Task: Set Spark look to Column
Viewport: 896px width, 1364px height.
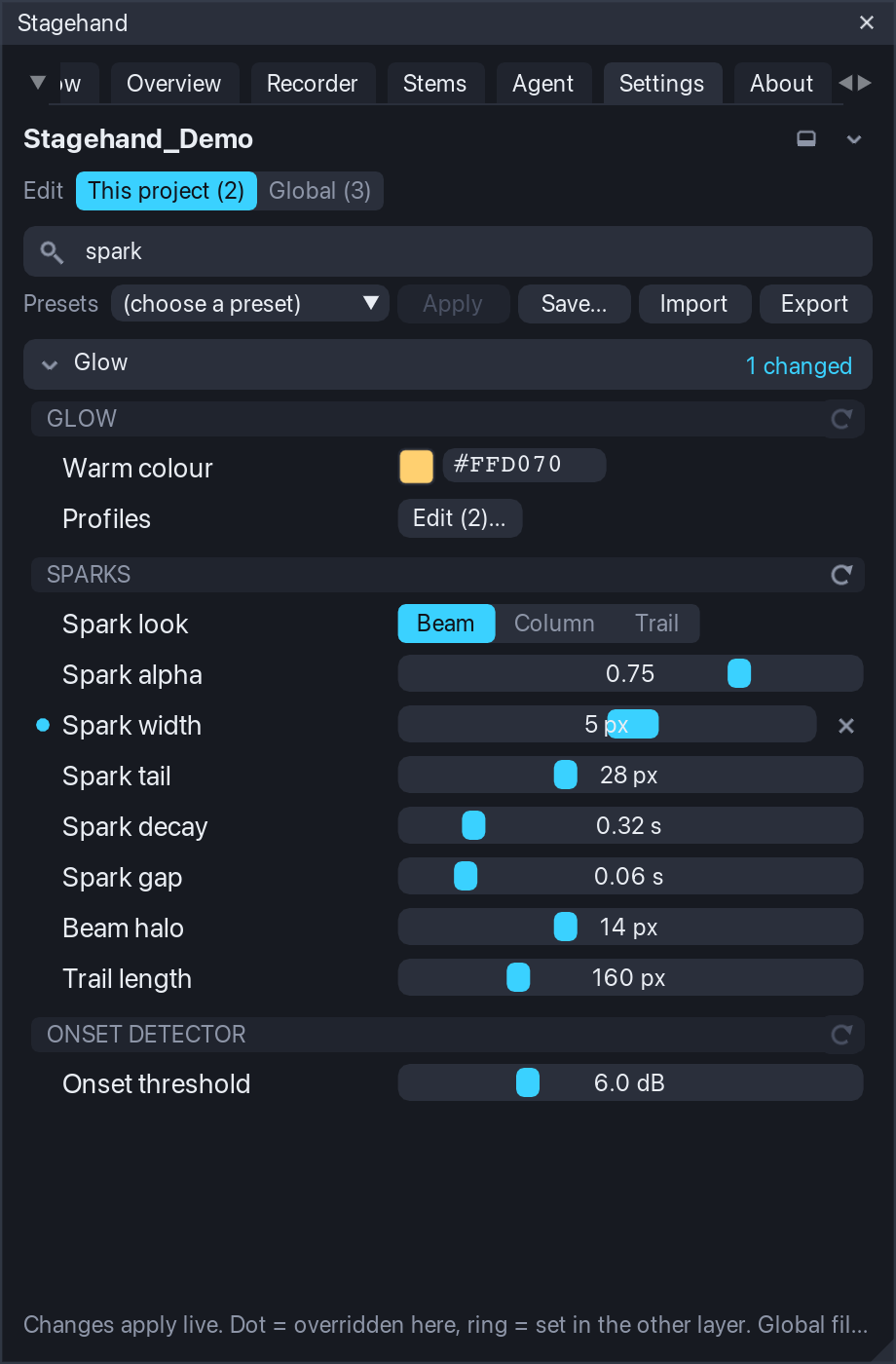Action: pyautogui.click(x=554, y=624)
